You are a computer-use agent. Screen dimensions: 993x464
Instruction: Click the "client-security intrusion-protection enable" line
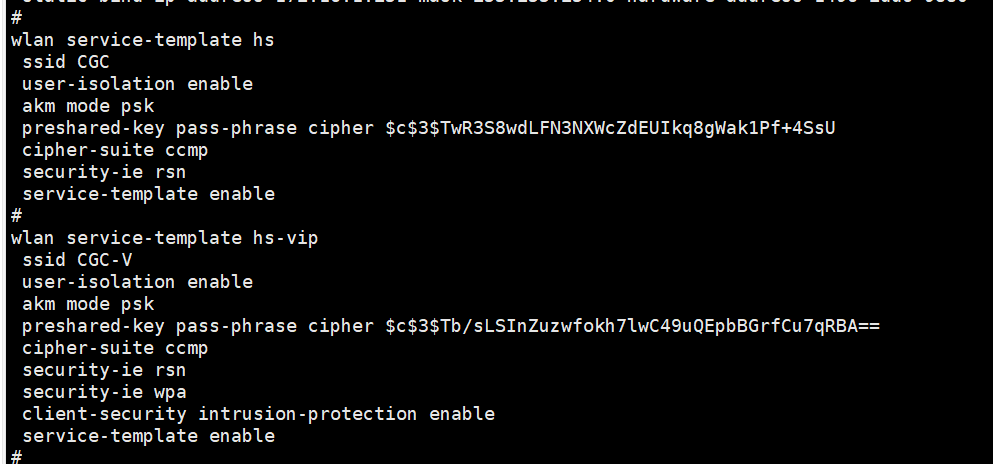[x=258, y=414]
